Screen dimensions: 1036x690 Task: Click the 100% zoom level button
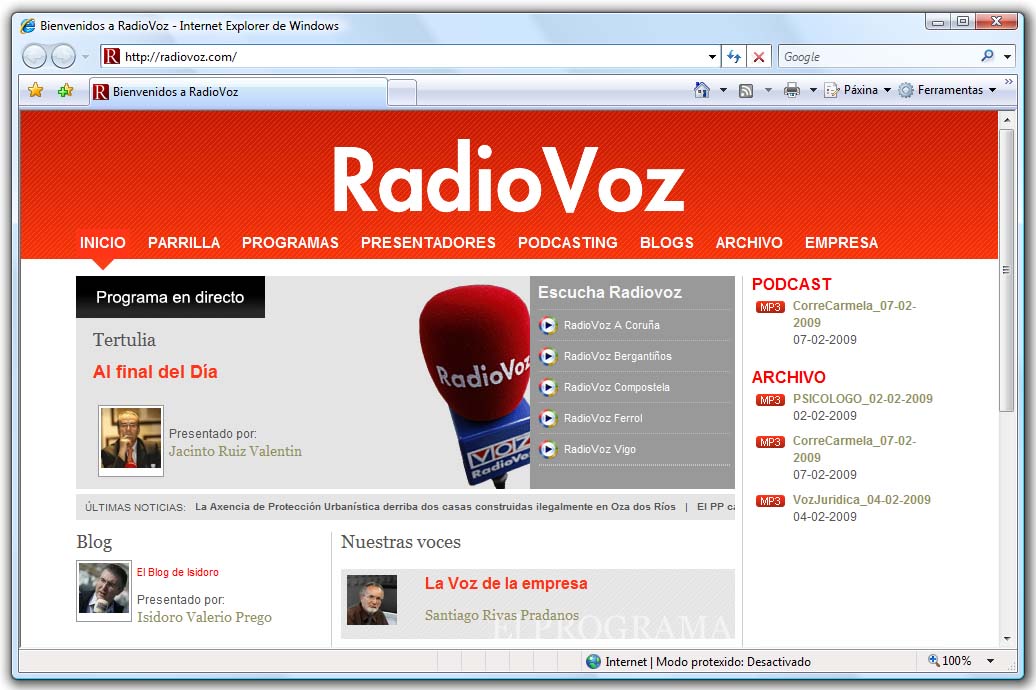pos(950,661)
